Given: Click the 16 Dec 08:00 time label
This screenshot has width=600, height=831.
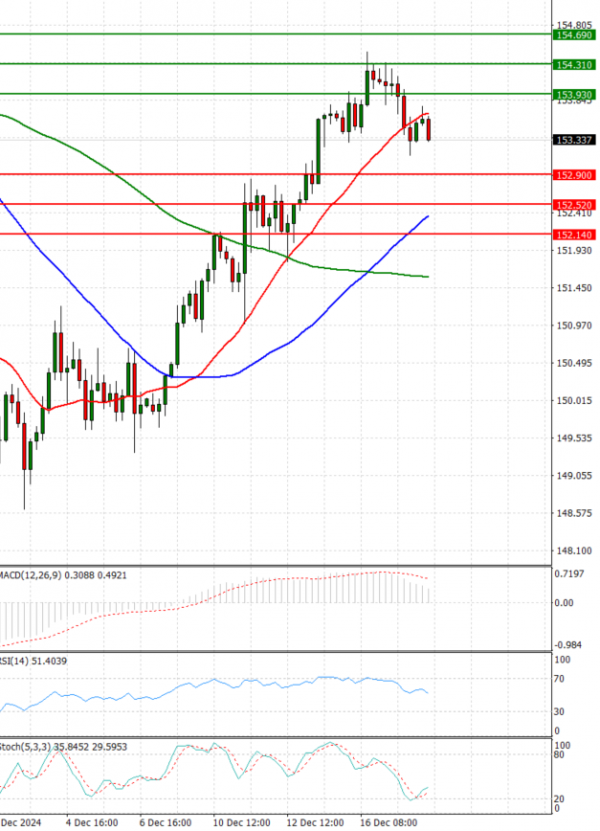Looking at the screenshot, I should point(388,822).
